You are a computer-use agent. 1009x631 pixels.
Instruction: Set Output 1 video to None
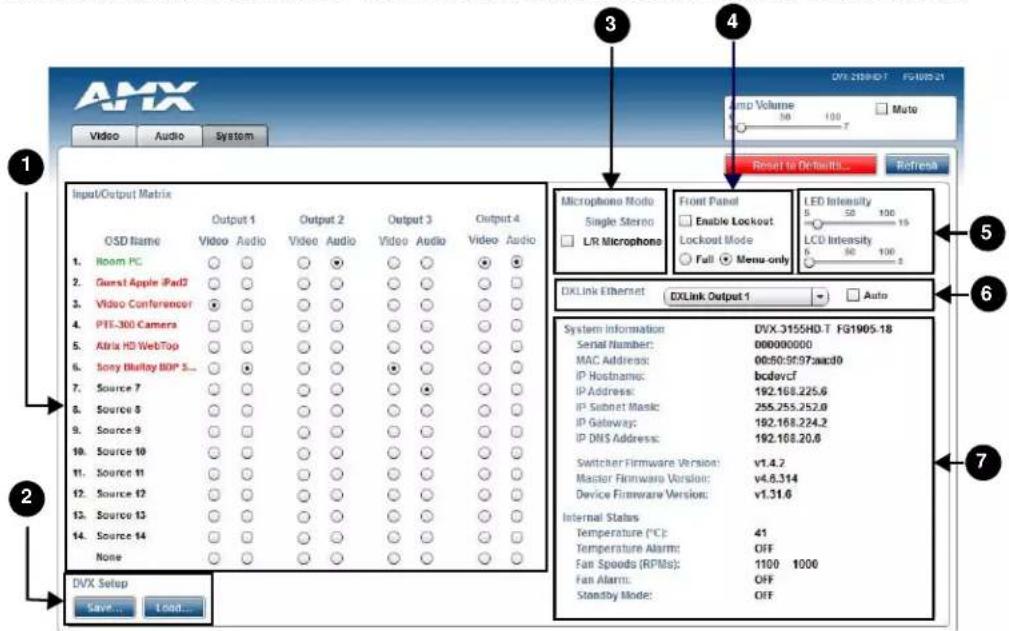coord(214,558)
